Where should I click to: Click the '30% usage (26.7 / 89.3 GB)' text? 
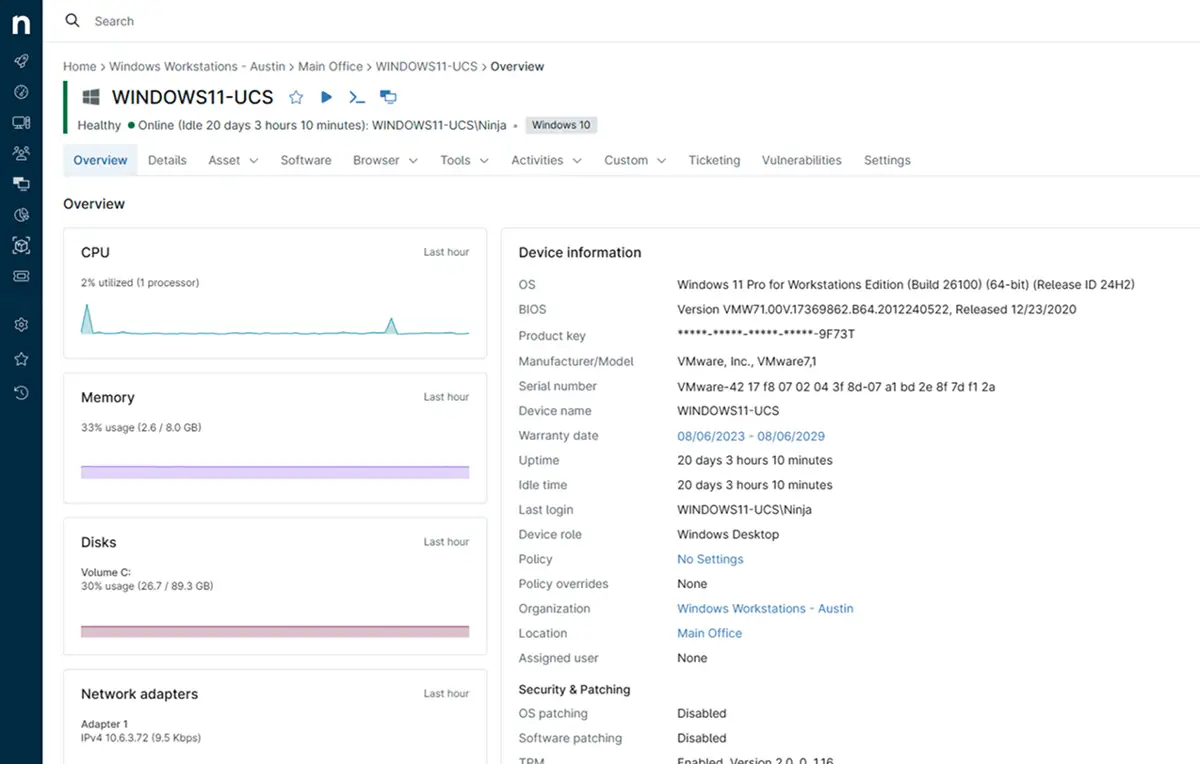147,586
